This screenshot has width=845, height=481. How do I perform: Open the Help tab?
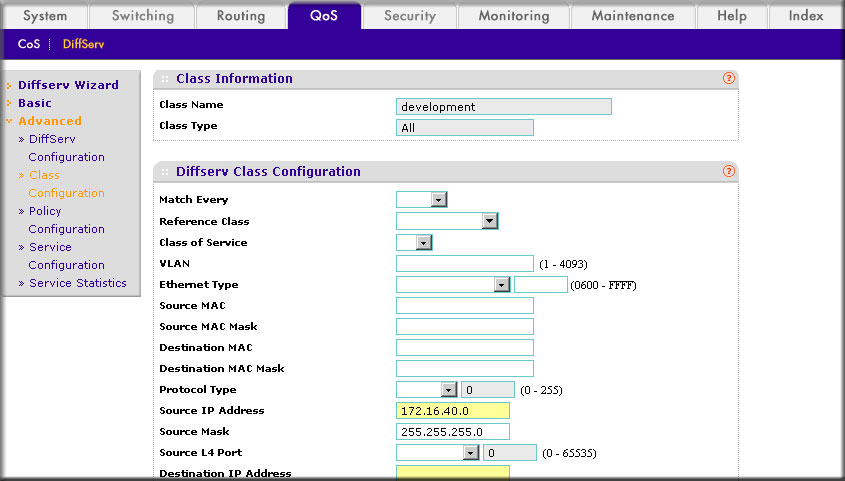click(732, 16)
